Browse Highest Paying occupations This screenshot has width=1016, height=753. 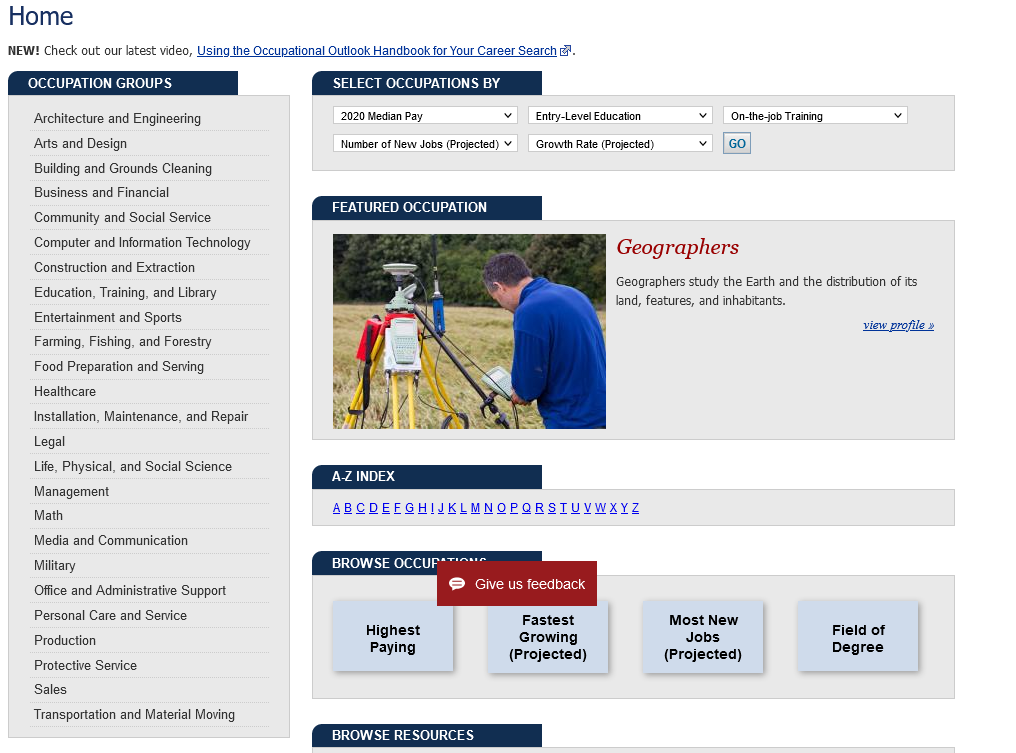click(393, 636)
